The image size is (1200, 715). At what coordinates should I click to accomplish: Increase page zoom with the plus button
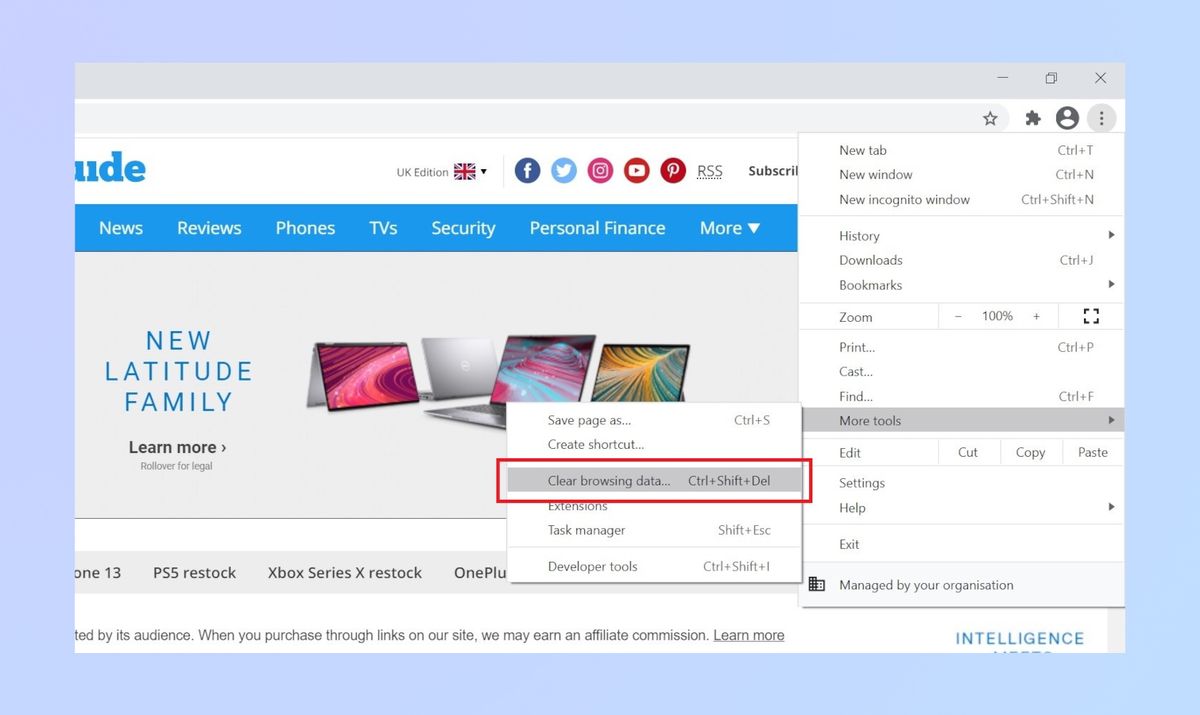point(1036,316)
